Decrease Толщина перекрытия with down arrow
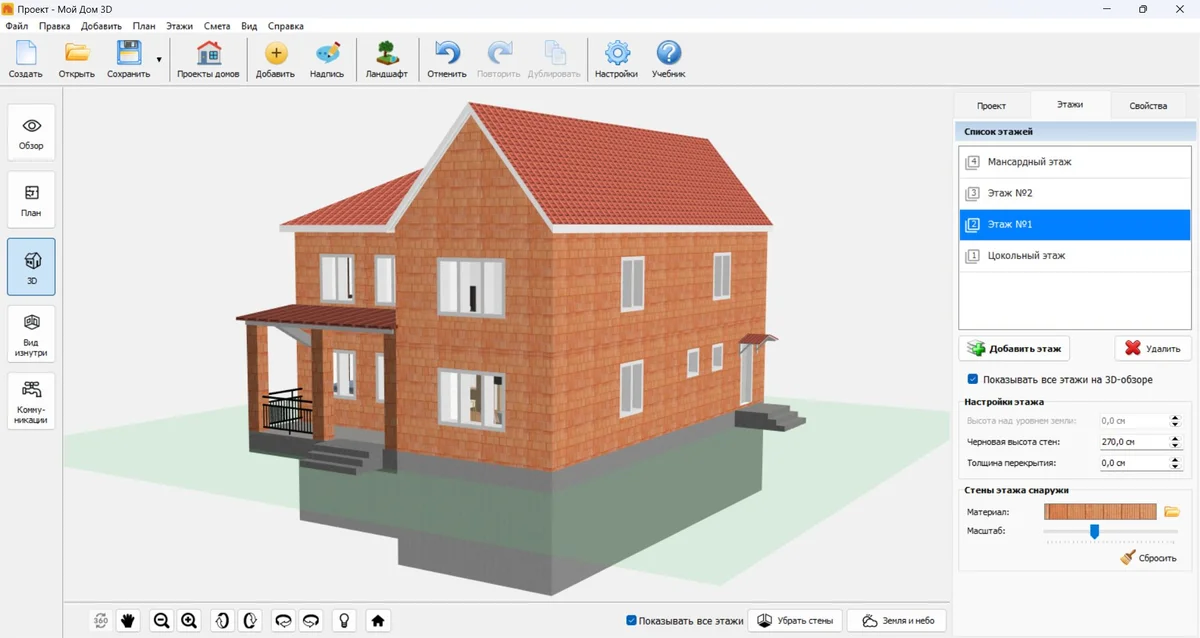The width and height of the screenshot is (1200, 638). point(1175,467)
